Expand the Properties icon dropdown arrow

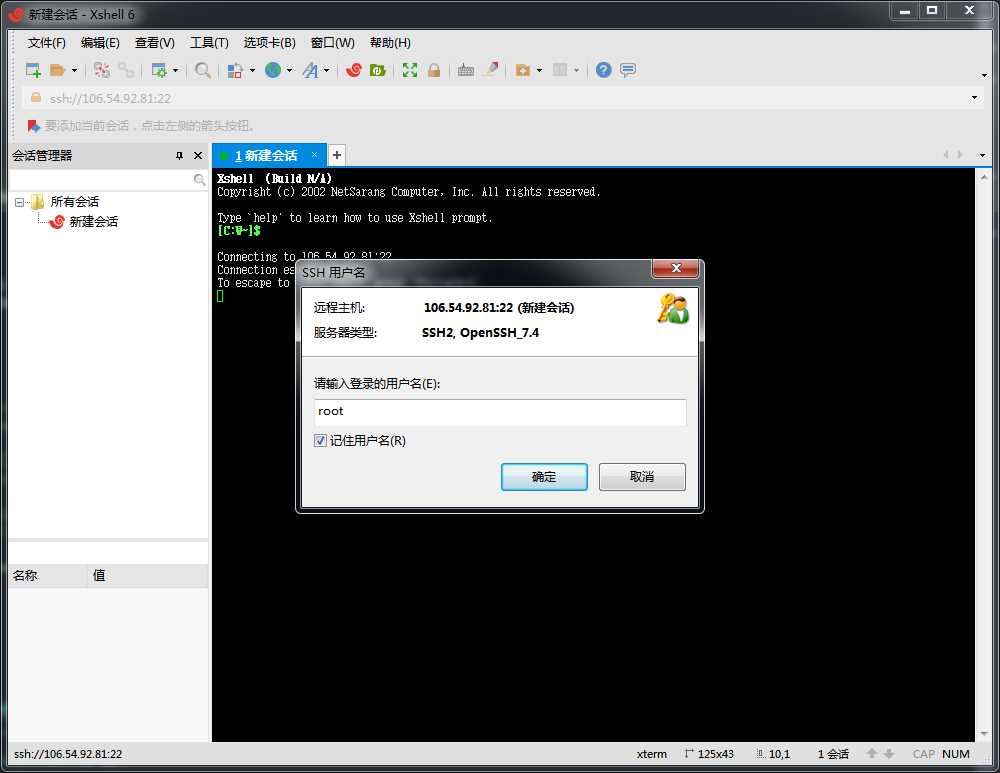tap(175, 70)
